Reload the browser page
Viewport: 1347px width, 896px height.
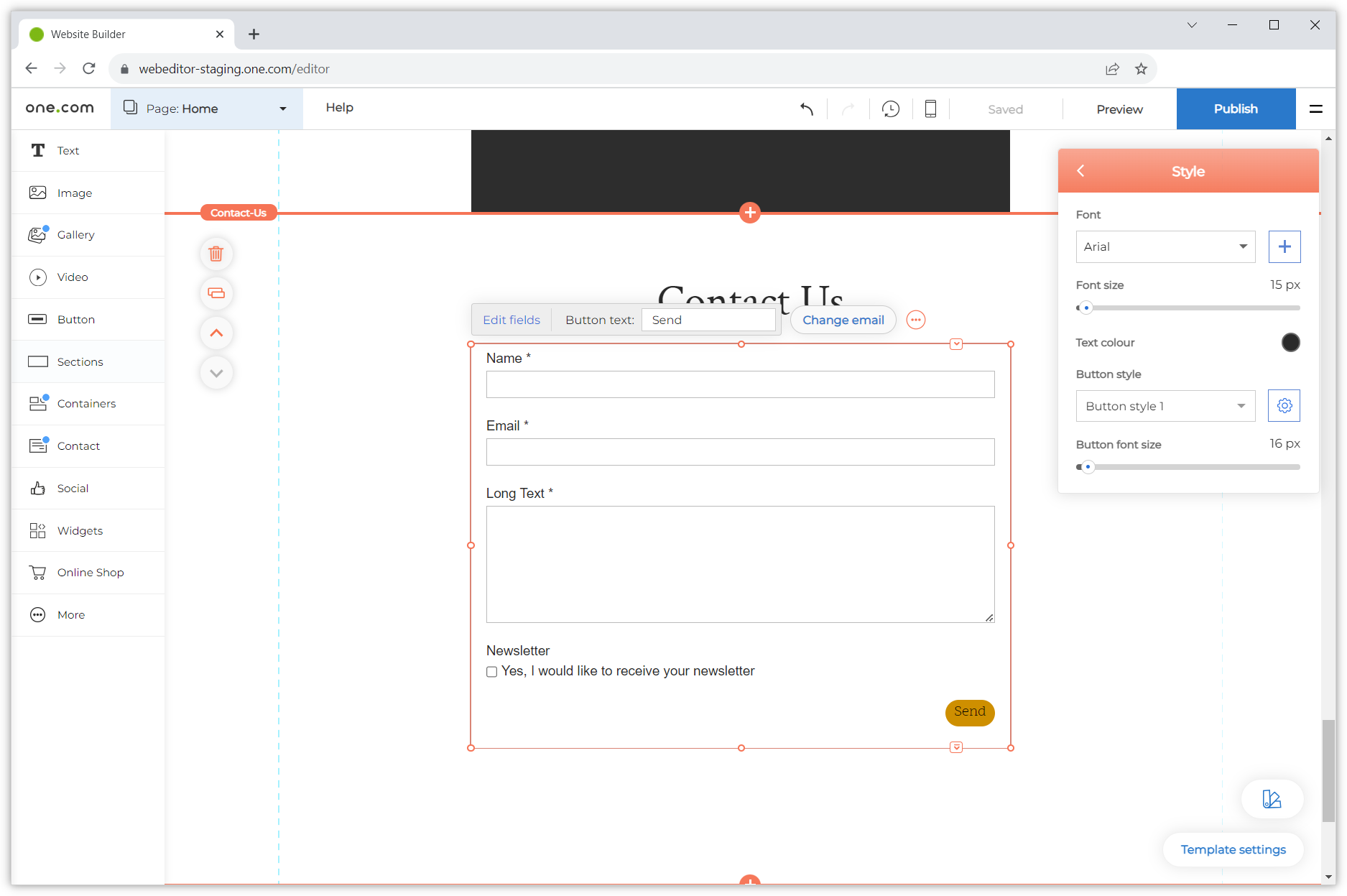pos(89,69)
